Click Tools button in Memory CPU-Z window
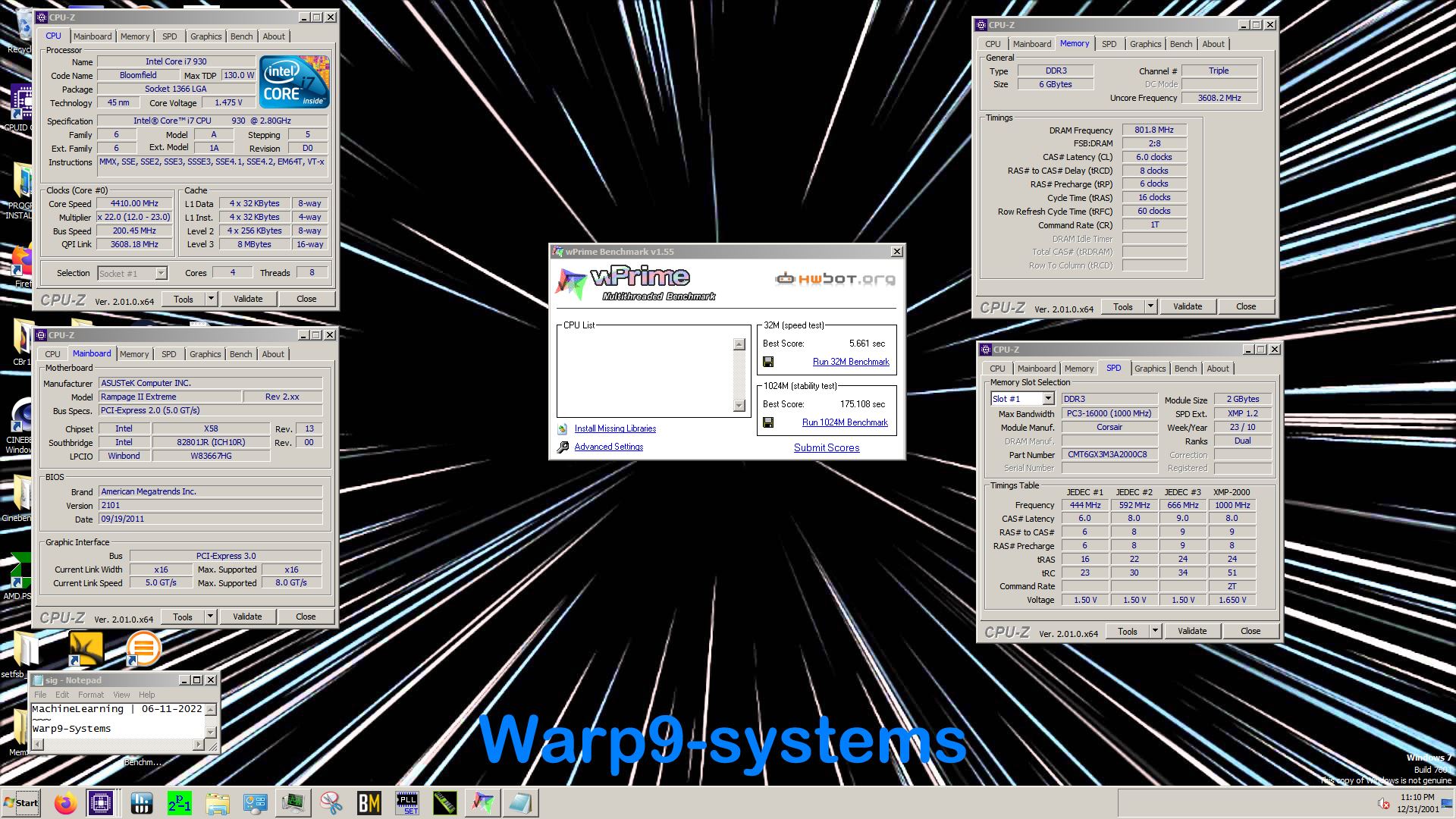The height and width of the screenshot is (819, 1456). [x=1123, y=306]
